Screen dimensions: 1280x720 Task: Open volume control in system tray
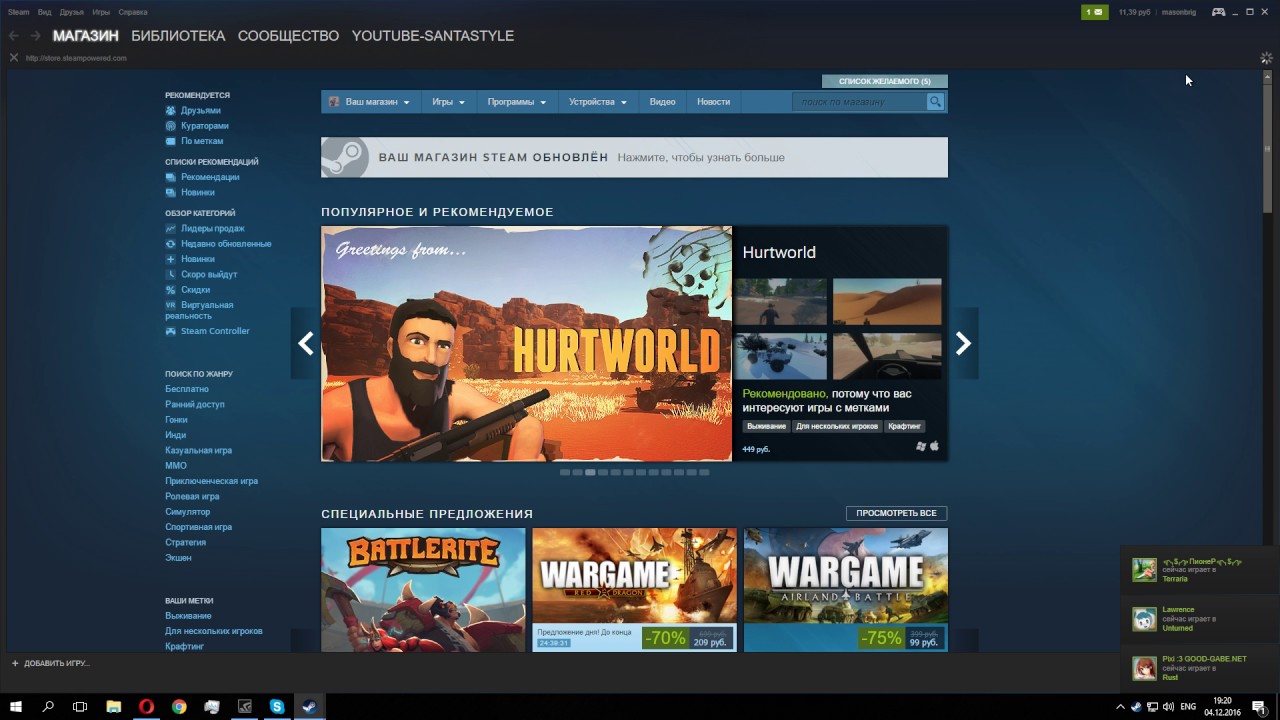click(x=1166, y=707)
